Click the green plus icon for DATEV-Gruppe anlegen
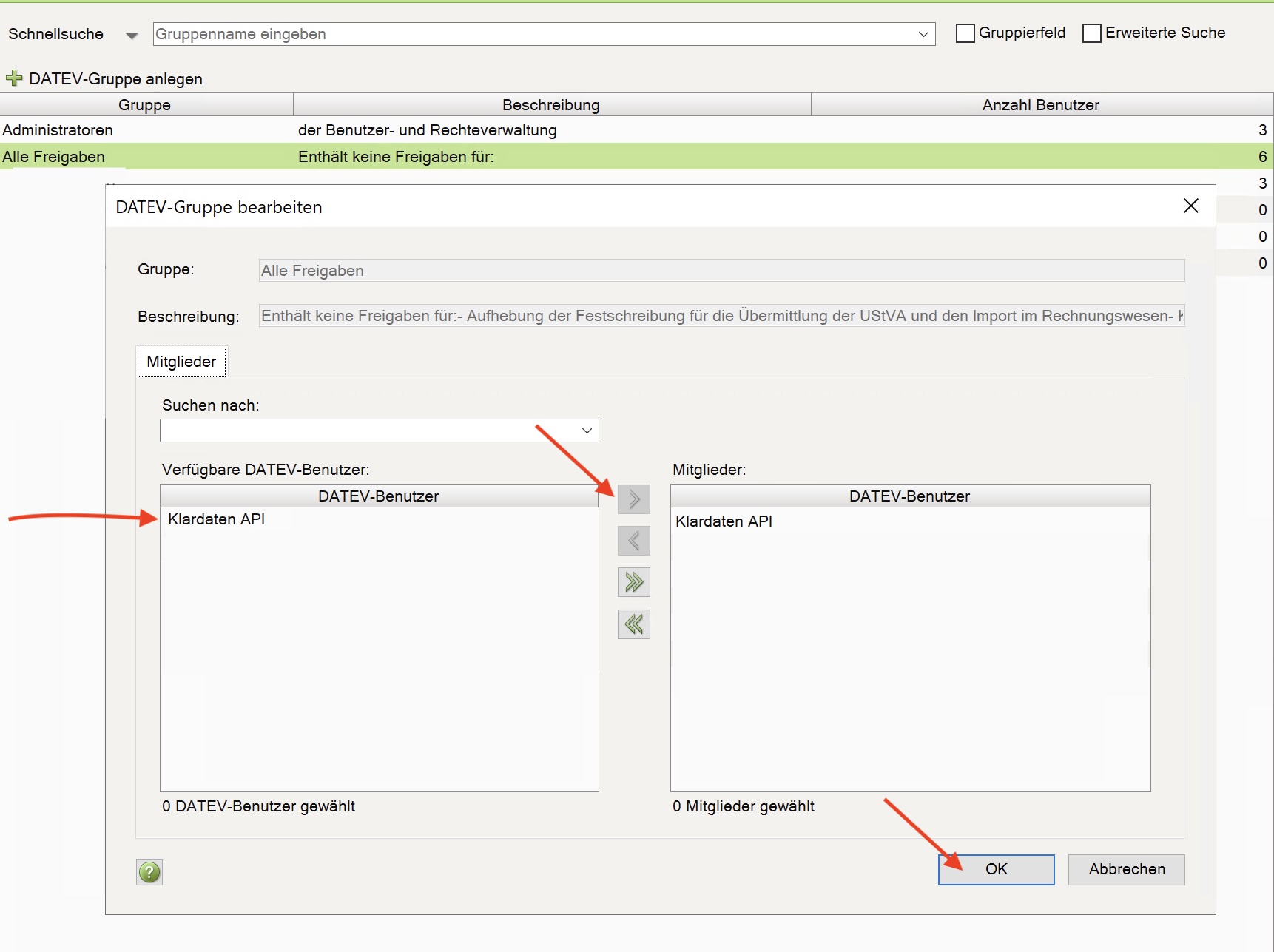 tap(14, 78)
